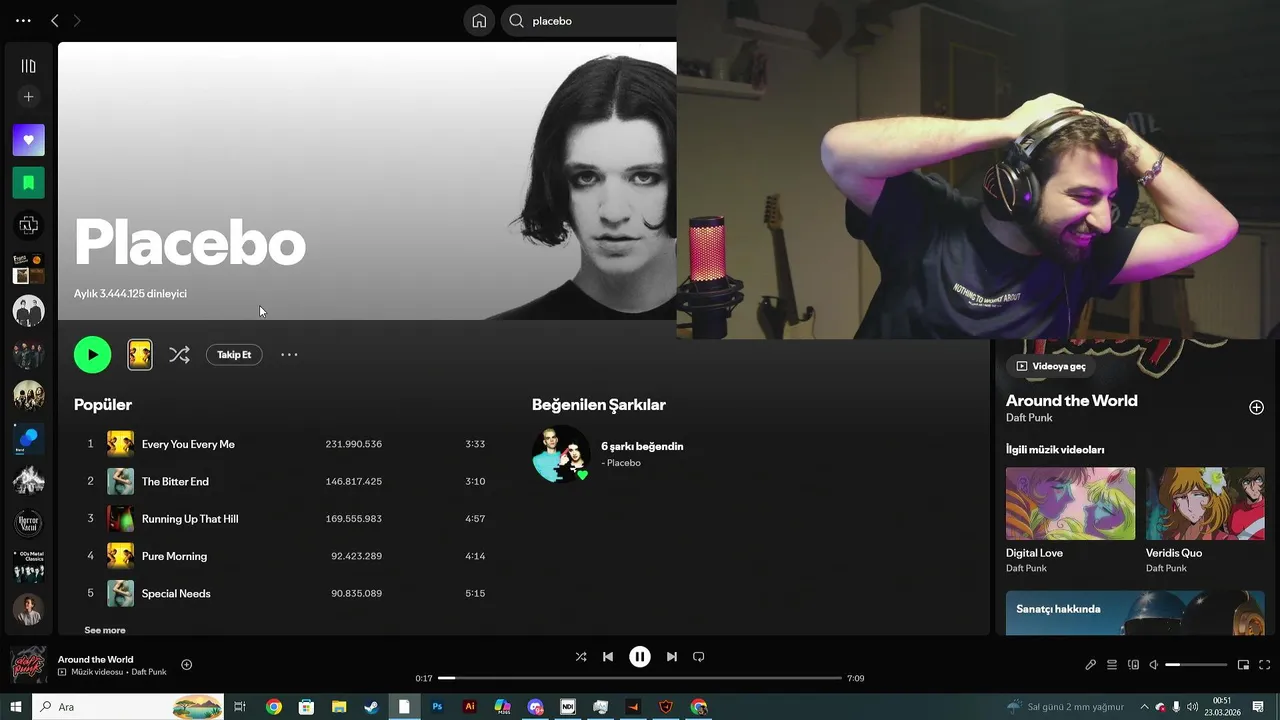This screenshot has height=720, width=1280.
Task: Toggle repeat in the player bar
Action: pos(699,657)
